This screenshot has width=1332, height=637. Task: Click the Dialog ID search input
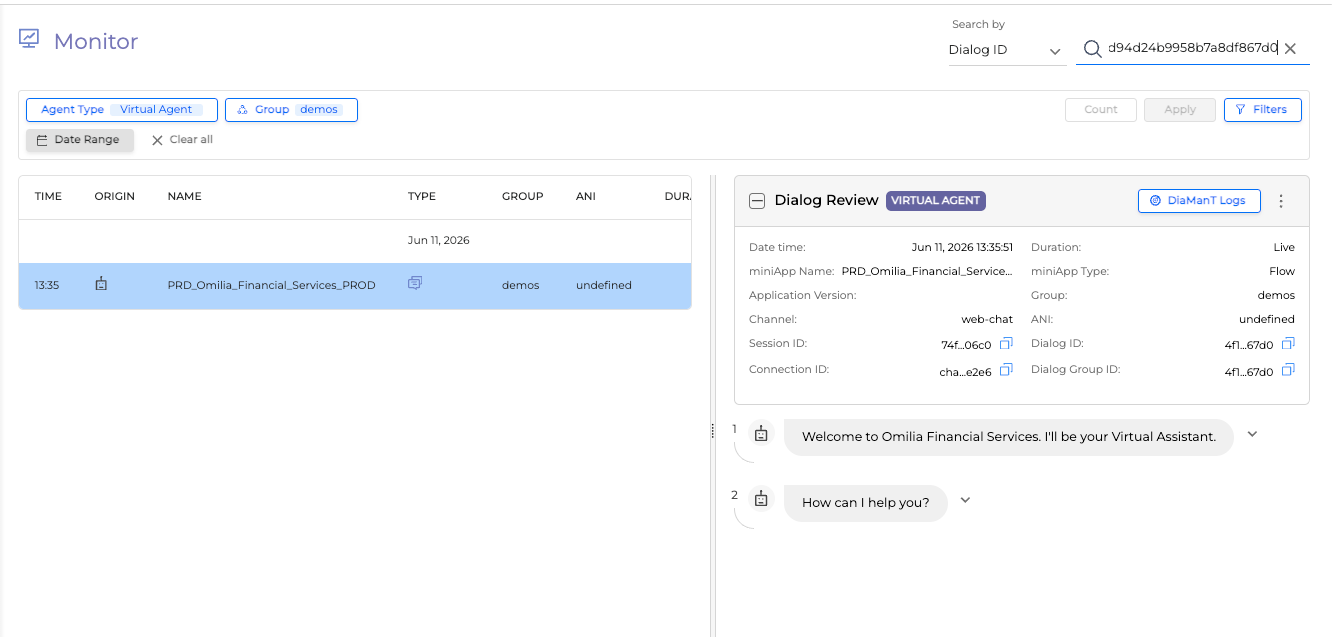click(x=1192, y=48)
